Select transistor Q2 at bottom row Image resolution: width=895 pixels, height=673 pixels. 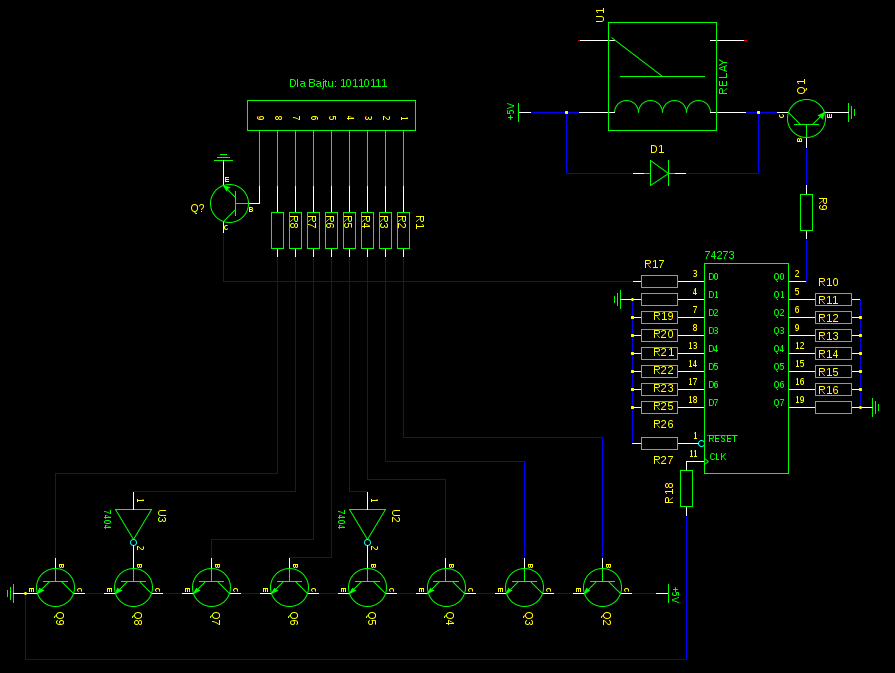[x=603, y=588]
